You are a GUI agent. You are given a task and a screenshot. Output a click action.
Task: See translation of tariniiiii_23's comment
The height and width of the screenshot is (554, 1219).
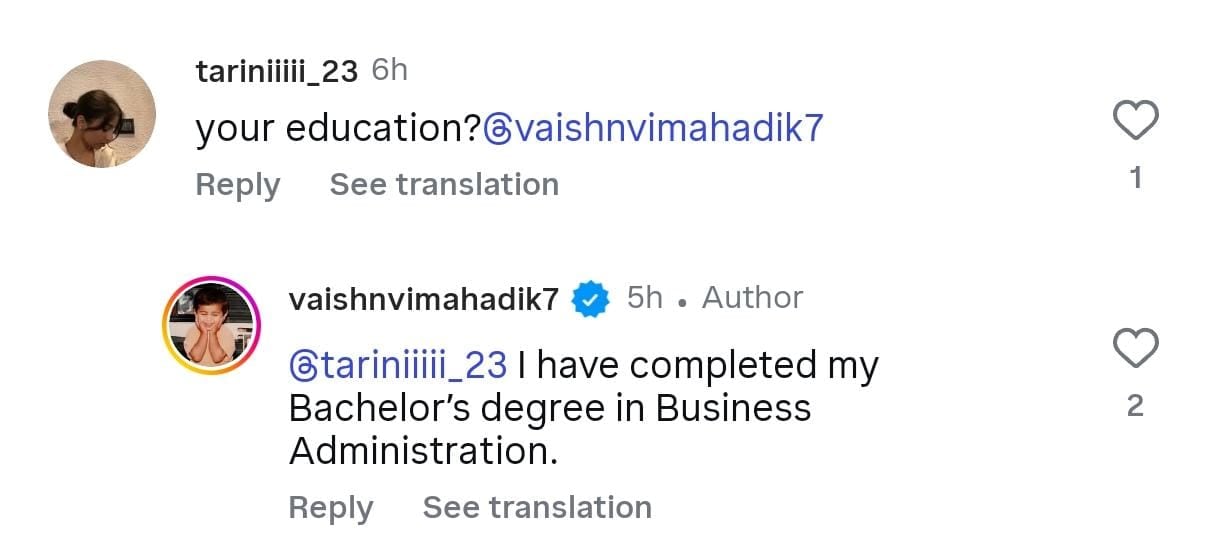click(x=444, y=185)
